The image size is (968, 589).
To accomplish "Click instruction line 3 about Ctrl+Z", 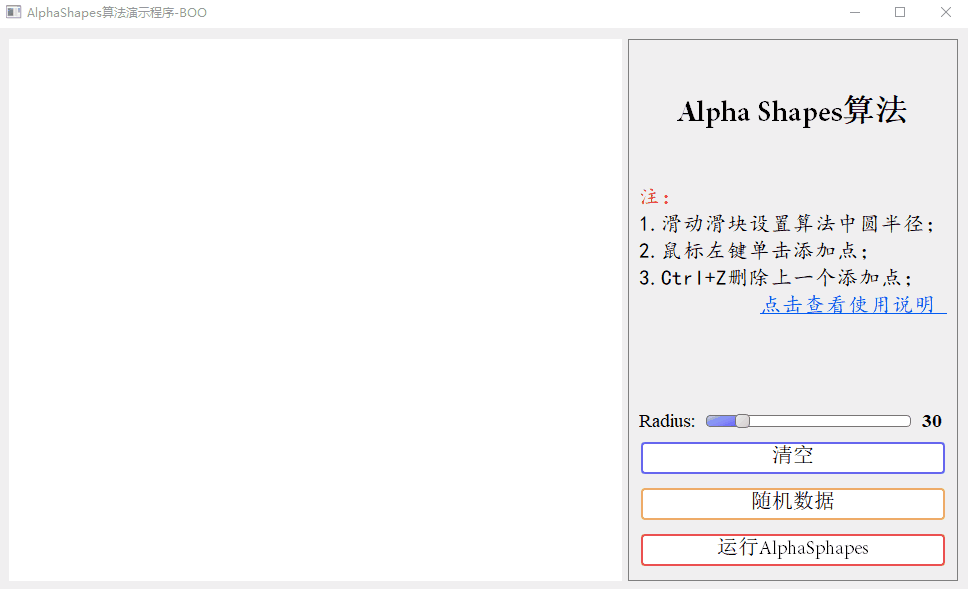I will click(775, 278).
